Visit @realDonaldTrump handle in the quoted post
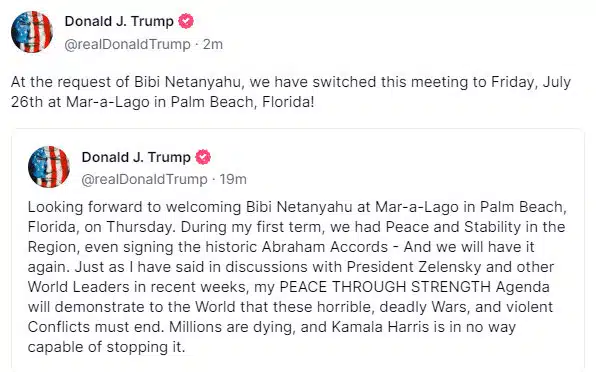Screen dimensions: 596x372 (x=144, y=179)
